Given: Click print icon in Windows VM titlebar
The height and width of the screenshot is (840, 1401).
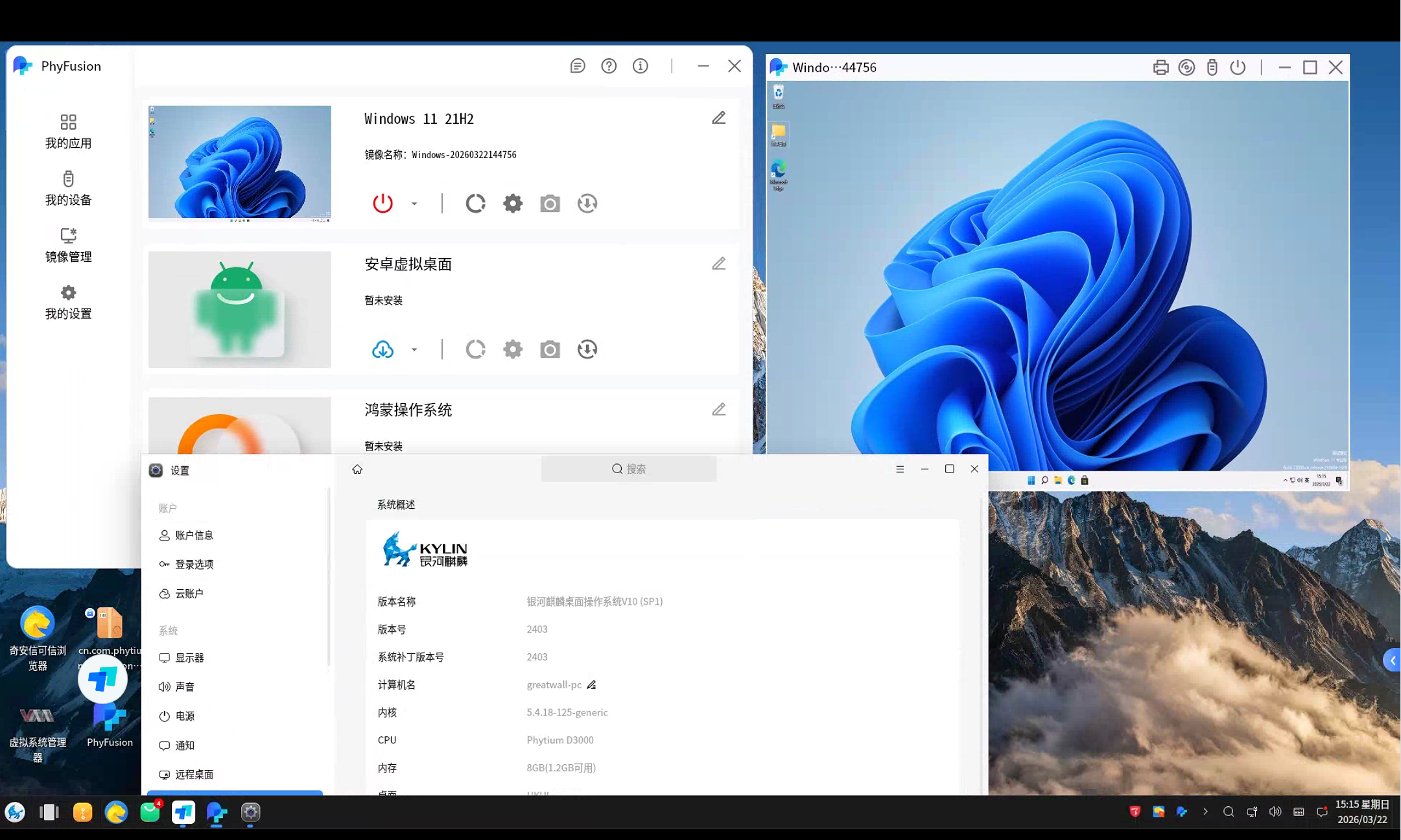Looking at the screenshot, I should click(1160, 67).
